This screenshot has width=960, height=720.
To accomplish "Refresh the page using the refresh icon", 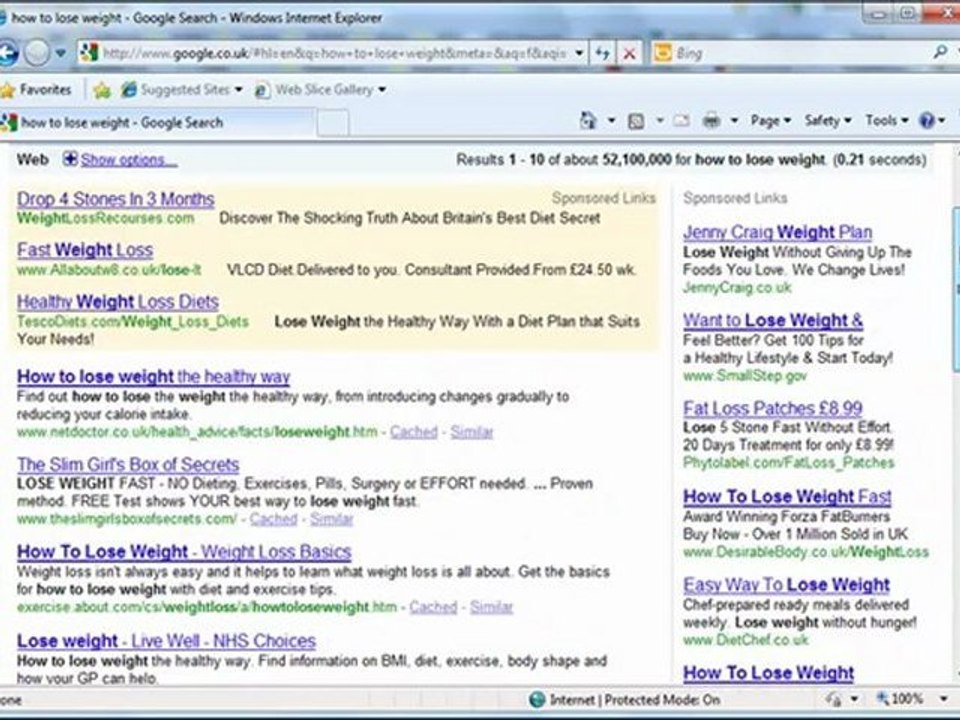I will point(602,53).
